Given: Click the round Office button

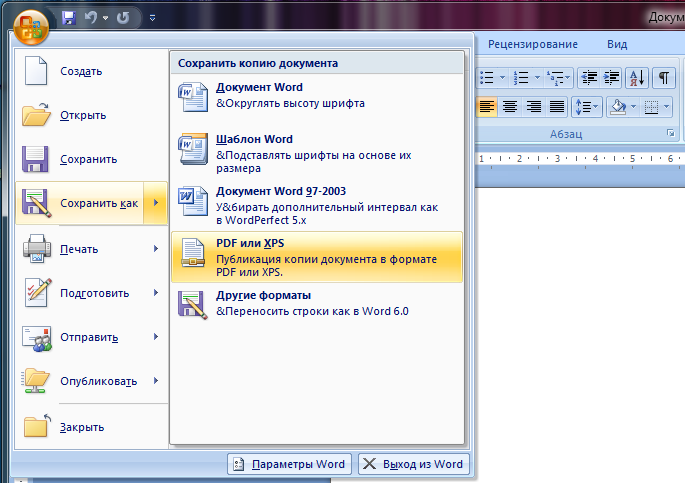Looking at the screenshot, I should pos(31,27).
